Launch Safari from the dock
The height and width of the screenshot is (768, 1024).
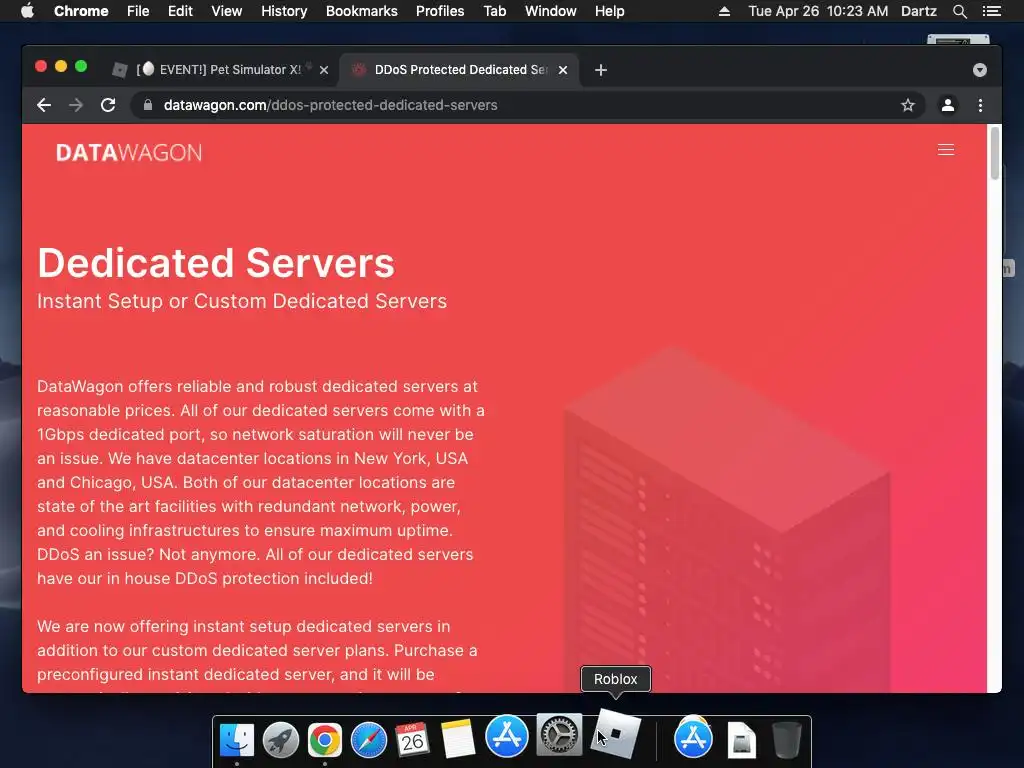(369, 739)
